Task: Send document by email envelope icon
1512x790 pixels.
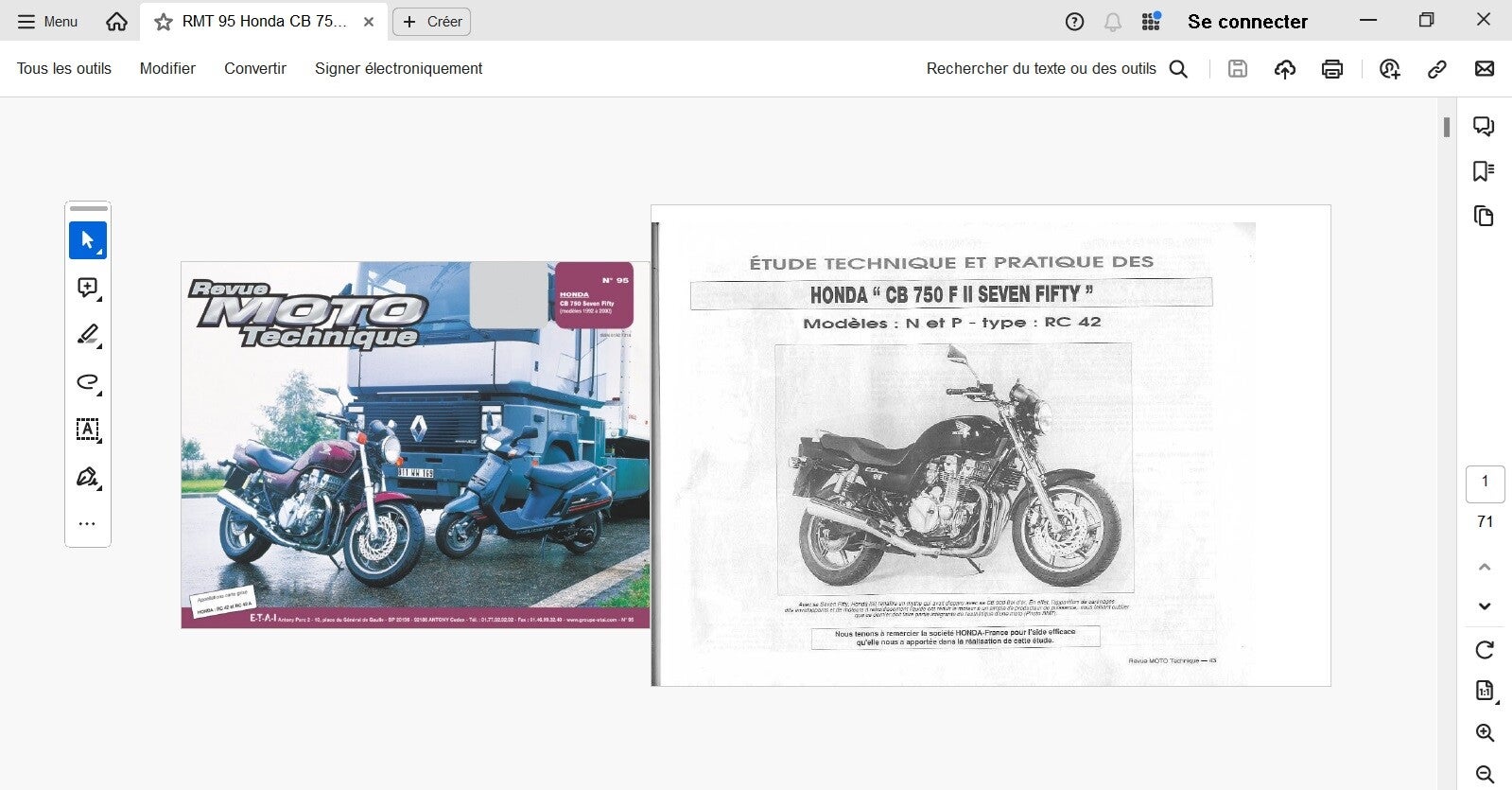Action: (1485, 69)
